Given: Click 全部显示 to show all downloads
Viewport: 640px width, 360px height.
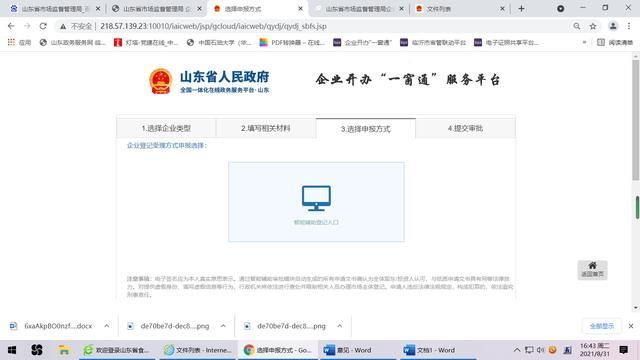Looking at the screenshot, I should pyautogui.click(x=602, y=326).
